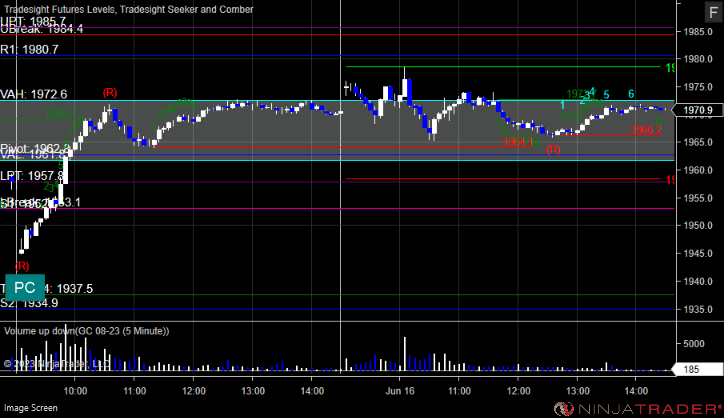Click the 1960.0 price axis label
724x418 pixels.
point(697,170)
